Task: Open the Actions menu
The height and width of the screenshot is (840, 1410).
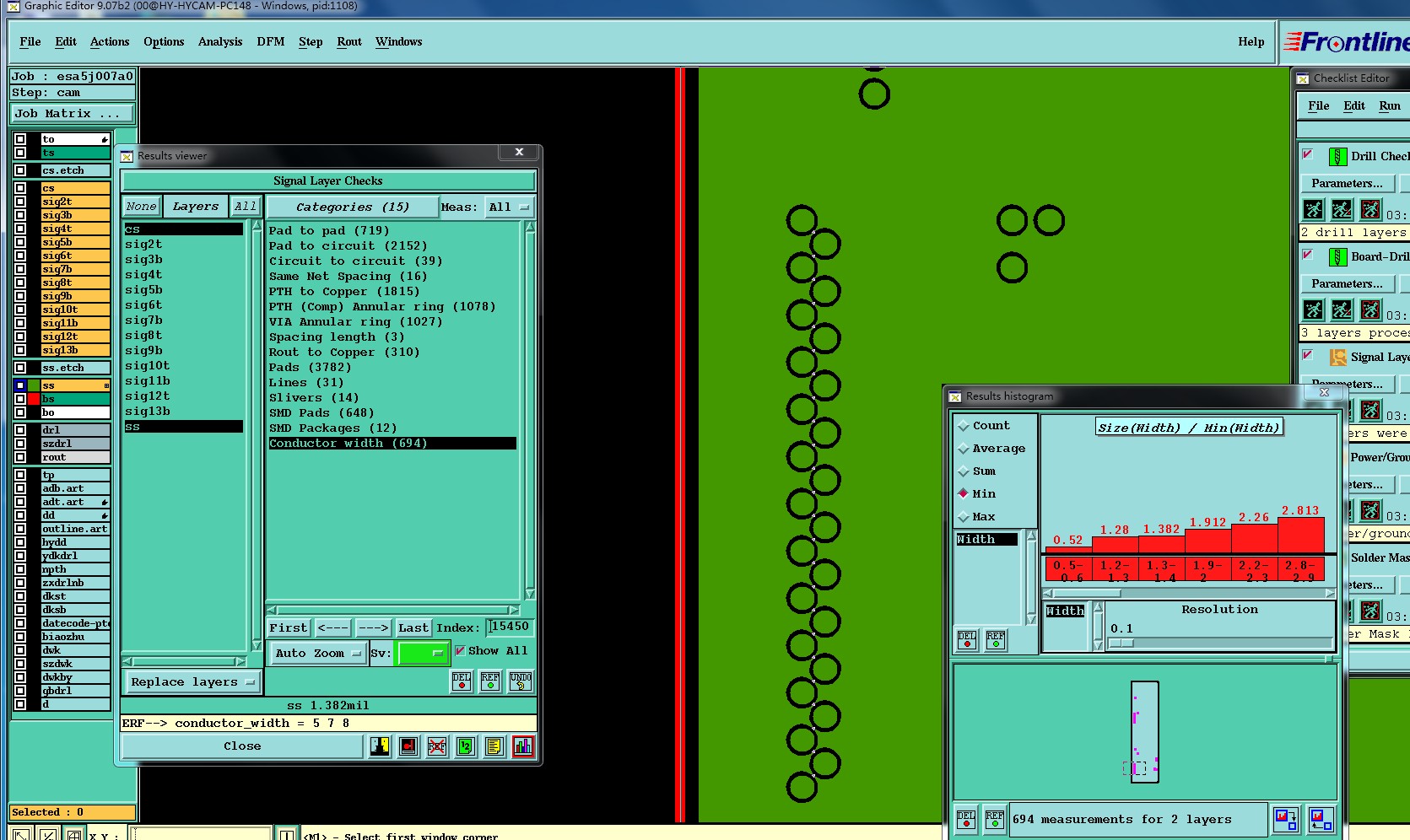Action: [x=110, y=41]
